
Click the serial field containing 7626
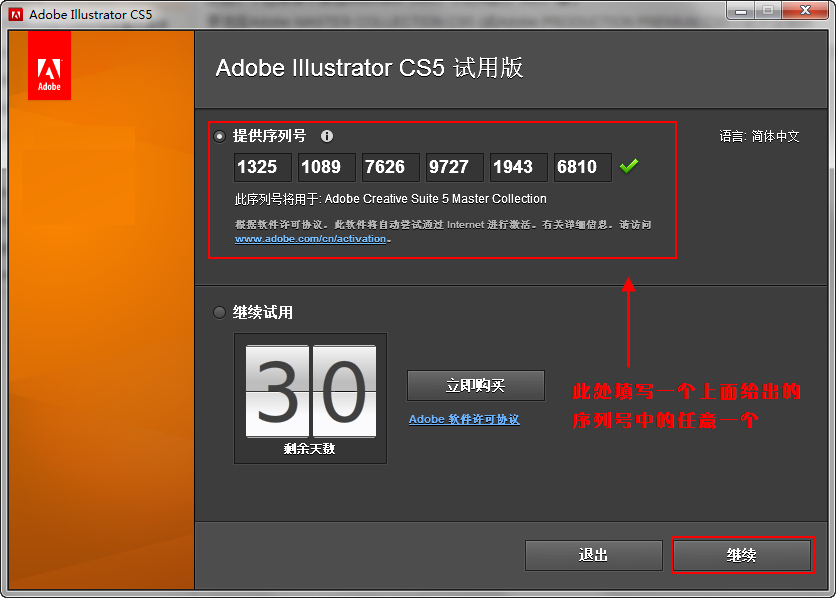coord(390,166)
